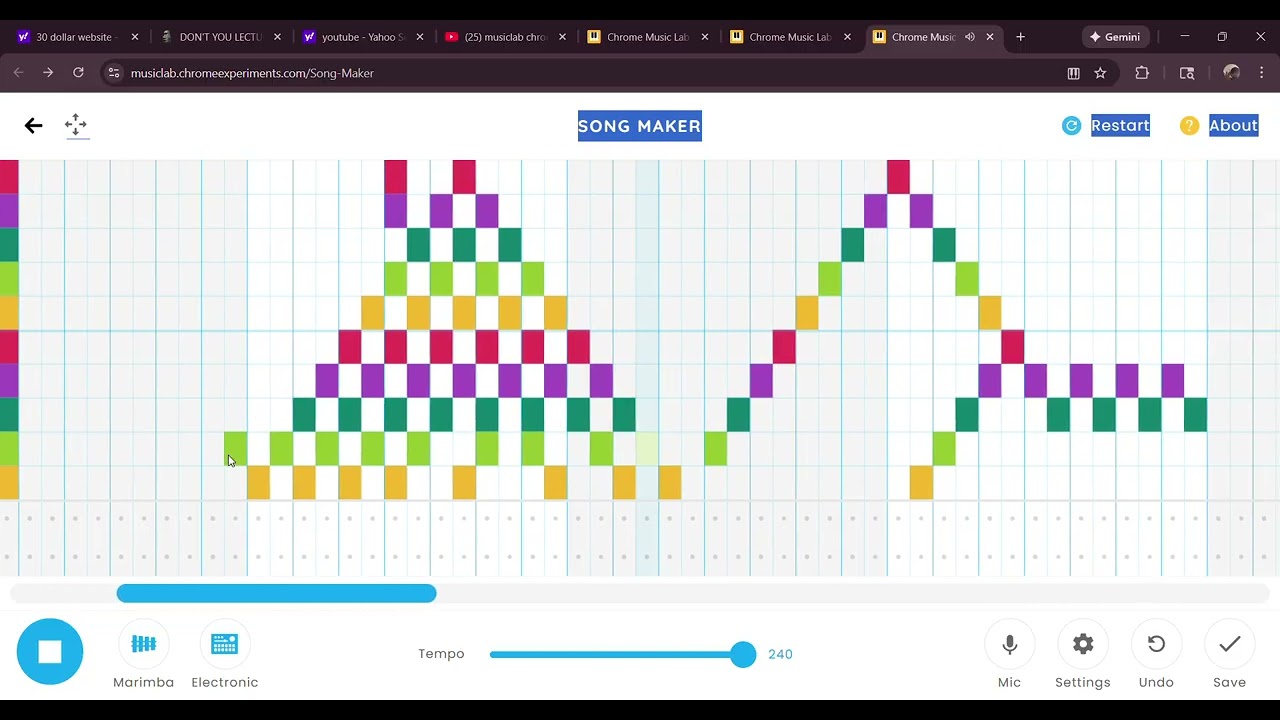This screenshot has height=720, width=1280.
Task: View site information icon in address bar
Action: [113, 73]
